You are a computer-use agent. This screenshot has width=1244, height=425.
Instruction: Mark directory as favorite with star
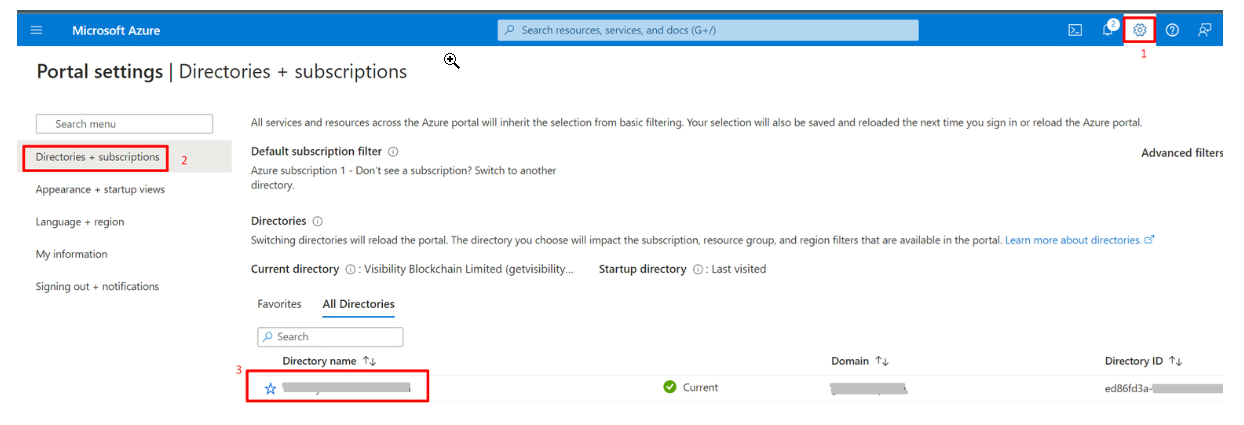click(270, 388)
